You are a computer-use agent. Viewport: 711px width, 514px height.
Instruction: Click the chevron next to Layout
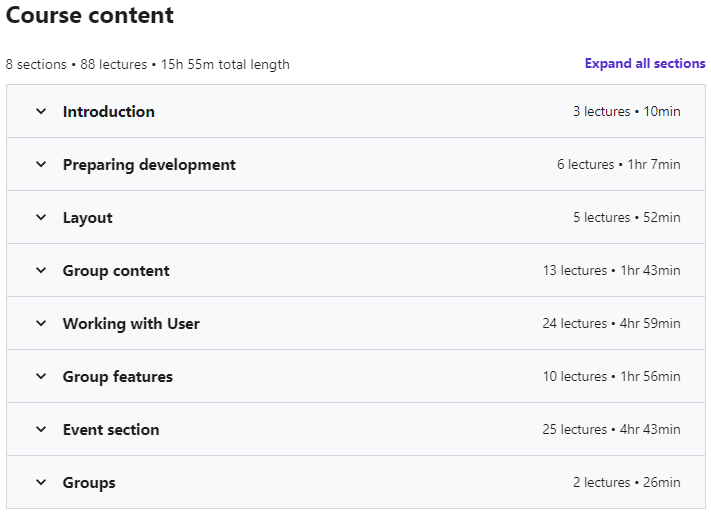click(41, 217)
